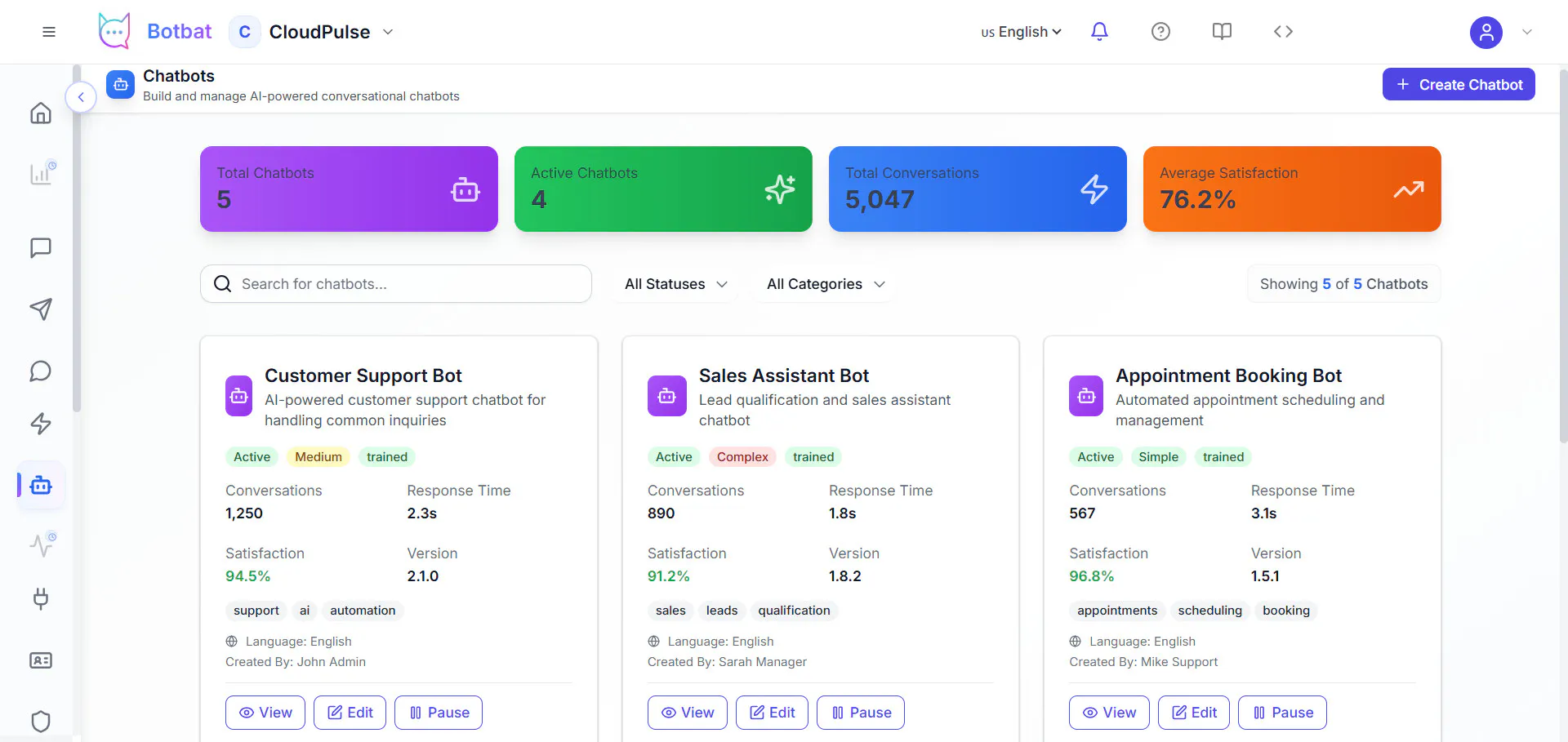Click the Average Satisfaction stat card
Image resolution: width=1568 pixels, height=742 pixels.
[1292, 189]
